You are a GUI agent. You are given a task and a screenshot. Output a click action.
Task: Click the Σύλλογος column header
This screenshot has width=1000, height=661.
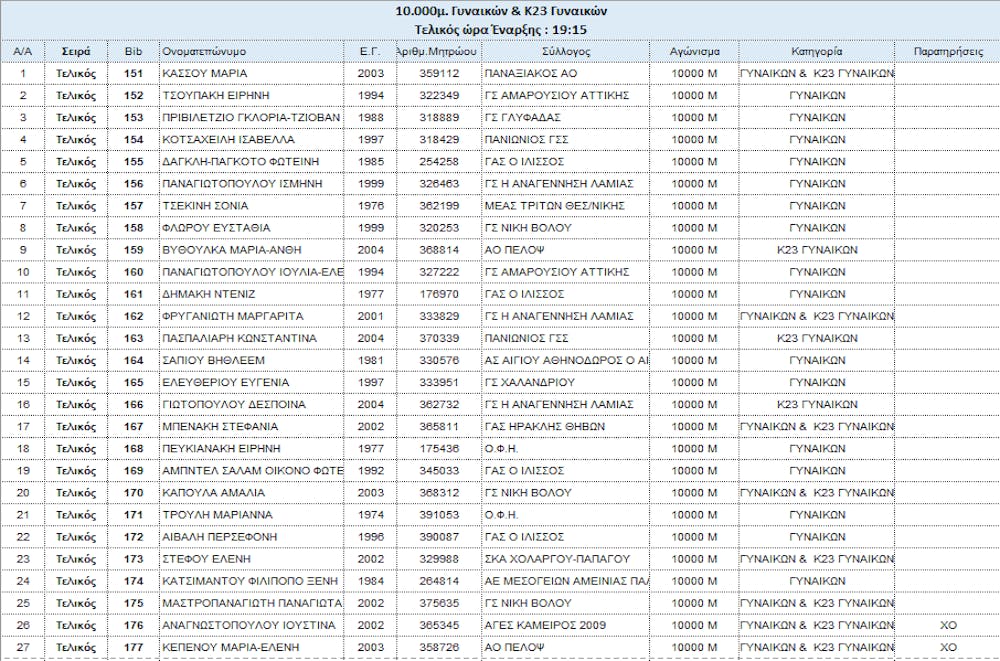pyautogui.click(x=564, y=51)
